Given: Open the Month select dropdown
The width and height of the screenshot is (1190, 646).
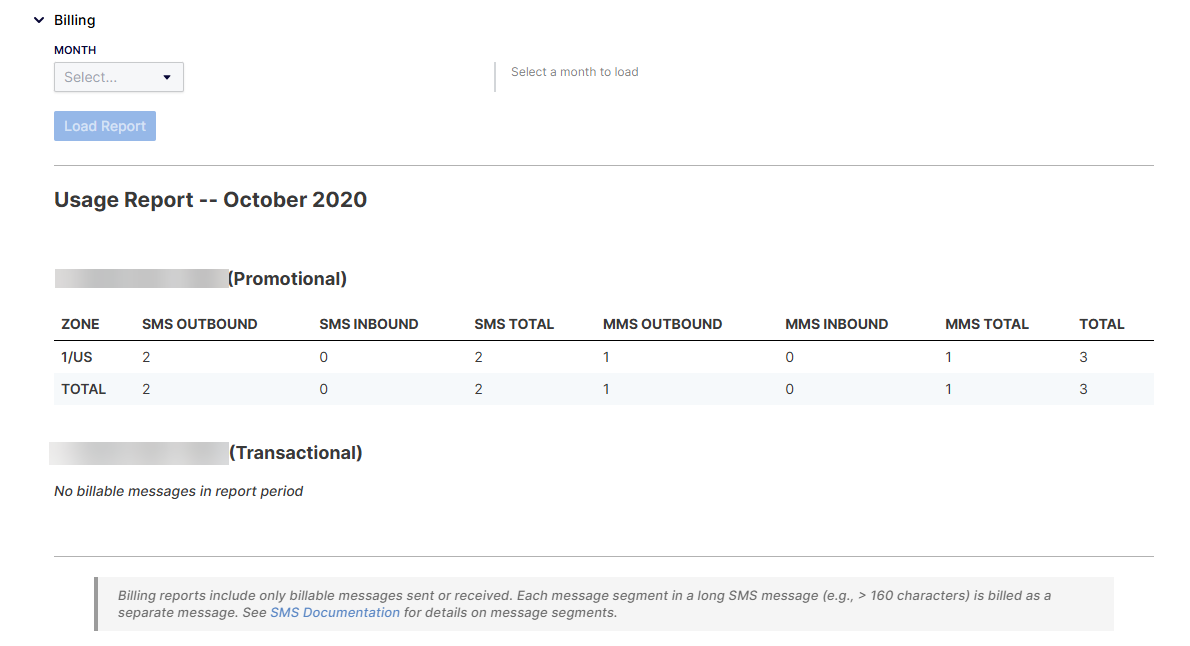Looking at the screenshot, I should 118,77.
